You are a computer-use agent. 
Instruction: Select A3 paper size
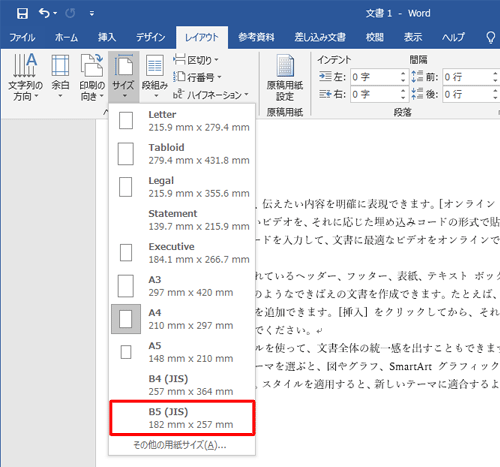pyautogui.click(x=182, y=286)
